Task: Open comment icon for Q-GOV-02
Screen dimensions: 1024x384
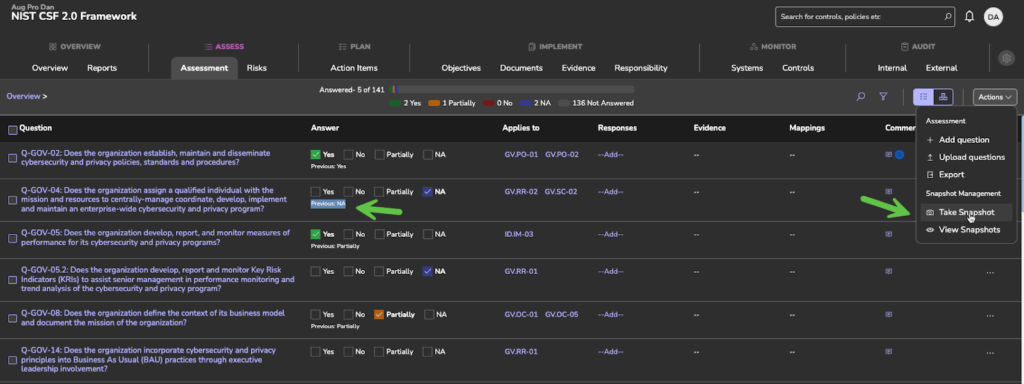Action: (888, 155)
